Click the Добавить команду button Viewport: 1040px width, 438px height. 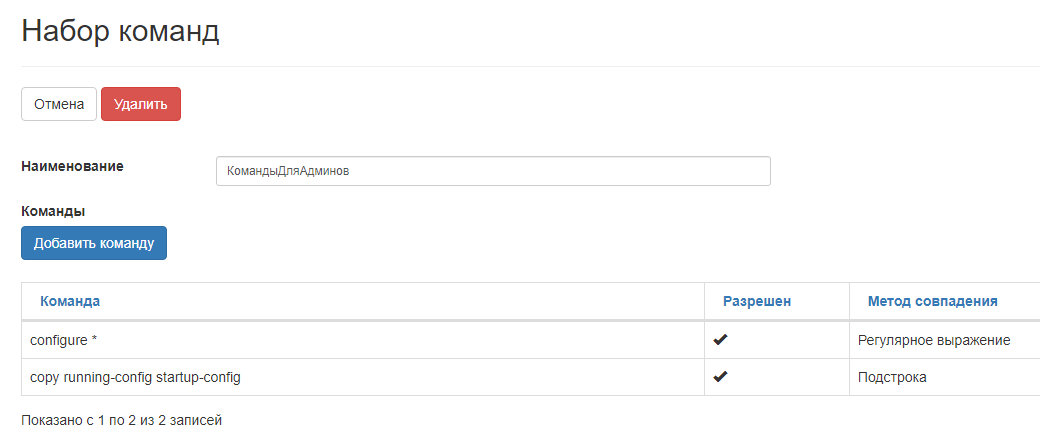tap(94, 243)
